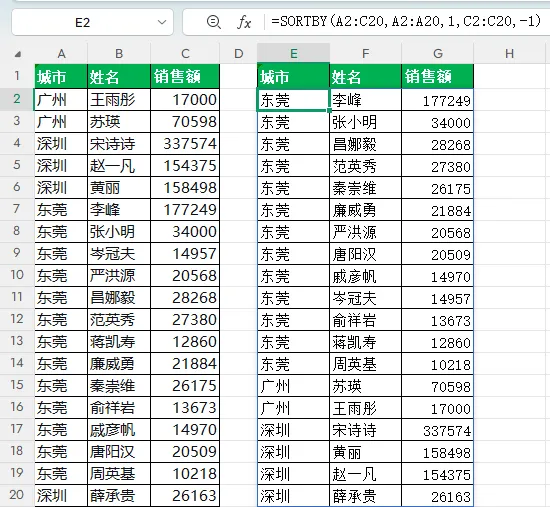This screenshot has height=507, width=550.
Task: Select column C header
Action: (185, 54)
